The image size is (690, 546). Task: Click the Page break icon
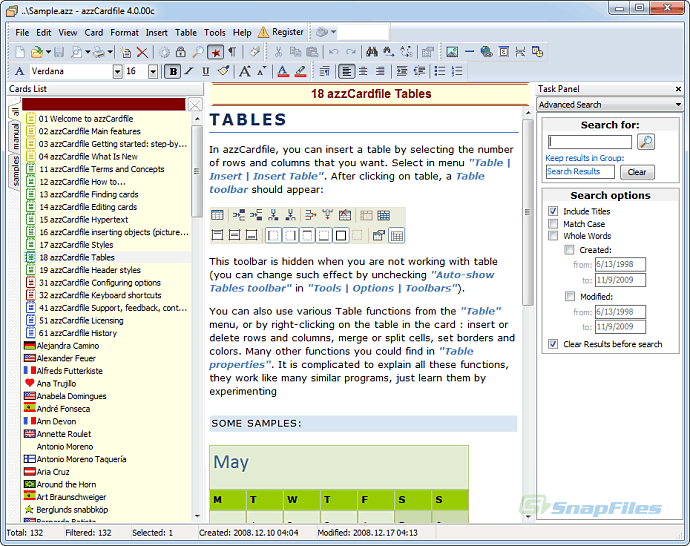coord(521,52)
